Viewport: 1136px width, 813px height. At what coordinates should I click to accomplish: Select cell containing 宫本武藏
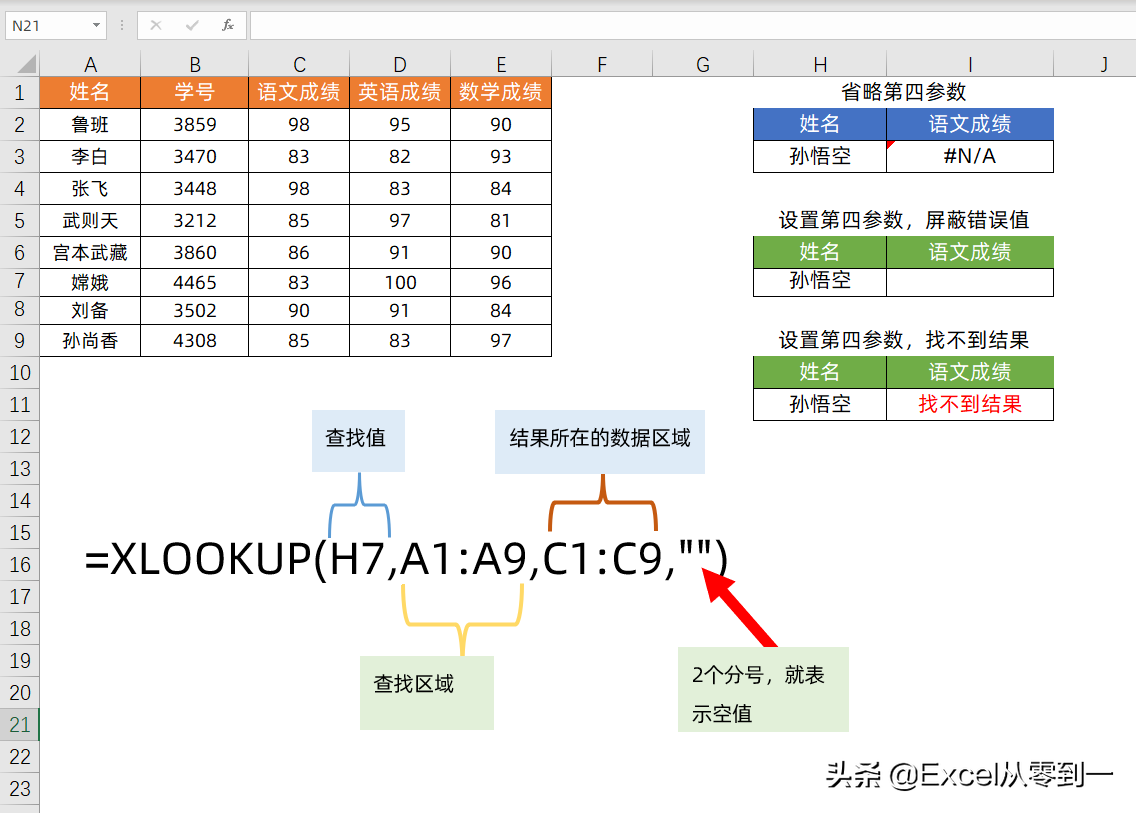90,252
